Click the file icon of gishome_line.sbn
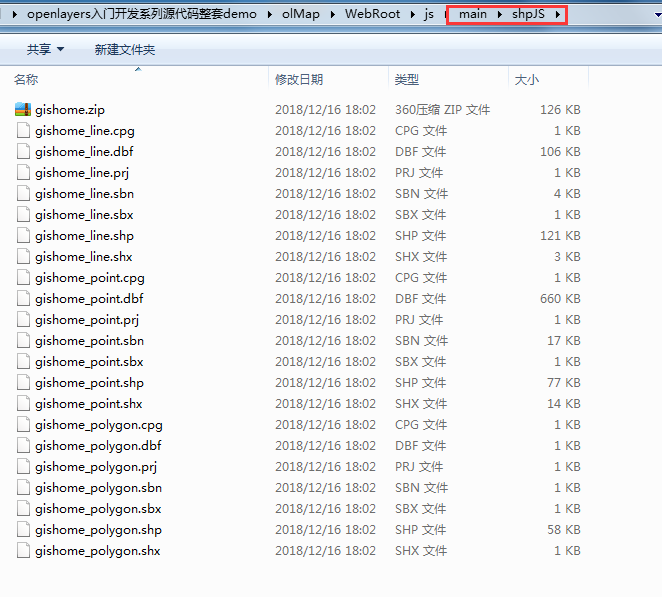662x597 pixels. coord(23,193)
